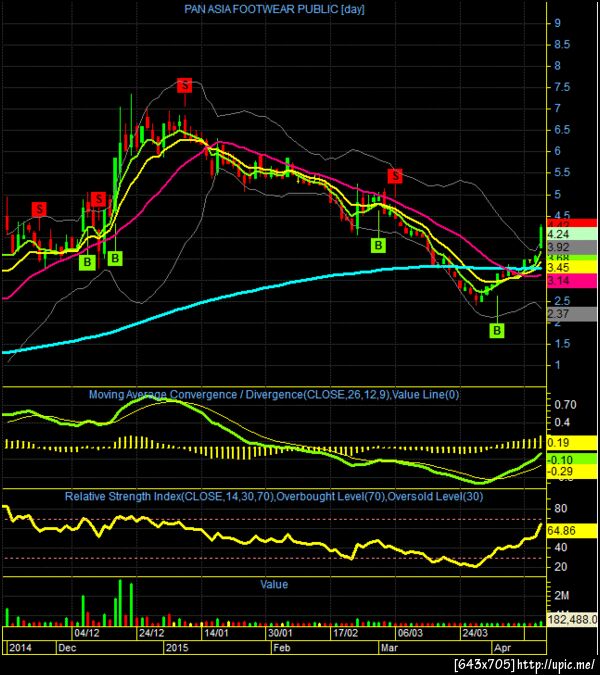The width and height of the screenshot is (600, 675).
Task: Click the 7.5 tick on the price axis
Action: coord(562,87)
